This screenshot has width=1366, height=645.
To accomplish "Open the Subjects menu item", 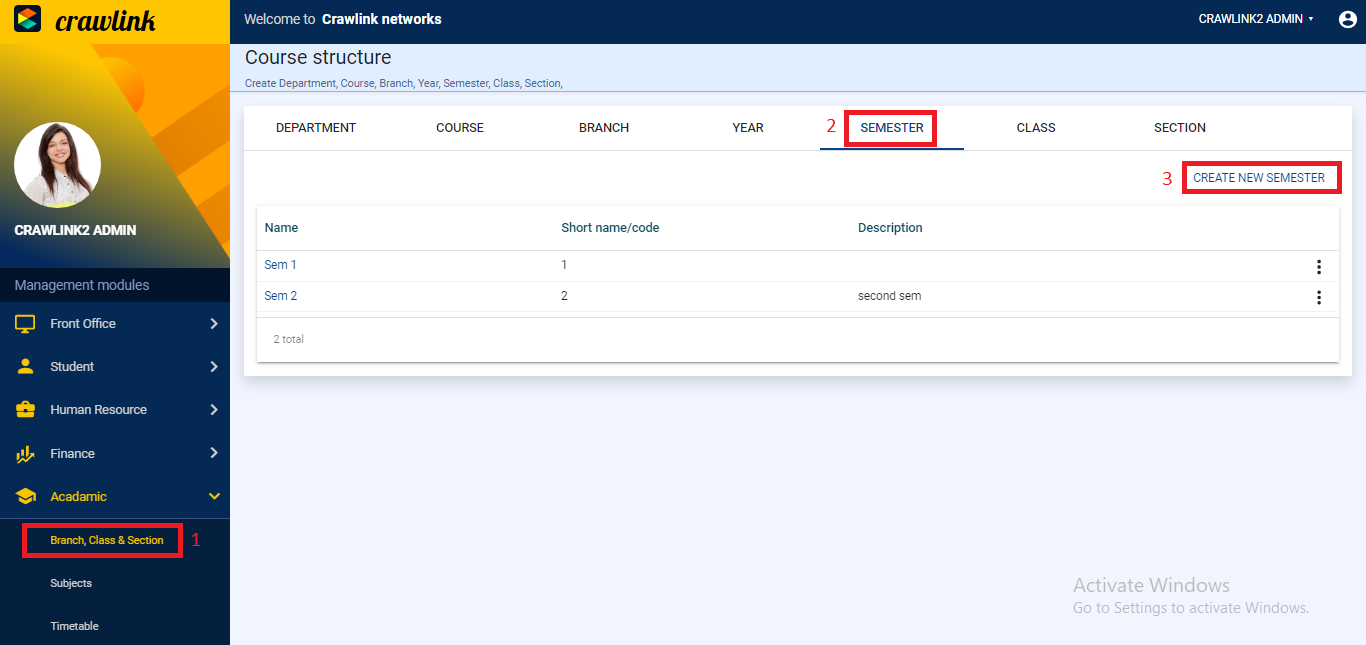I will 71,583.
